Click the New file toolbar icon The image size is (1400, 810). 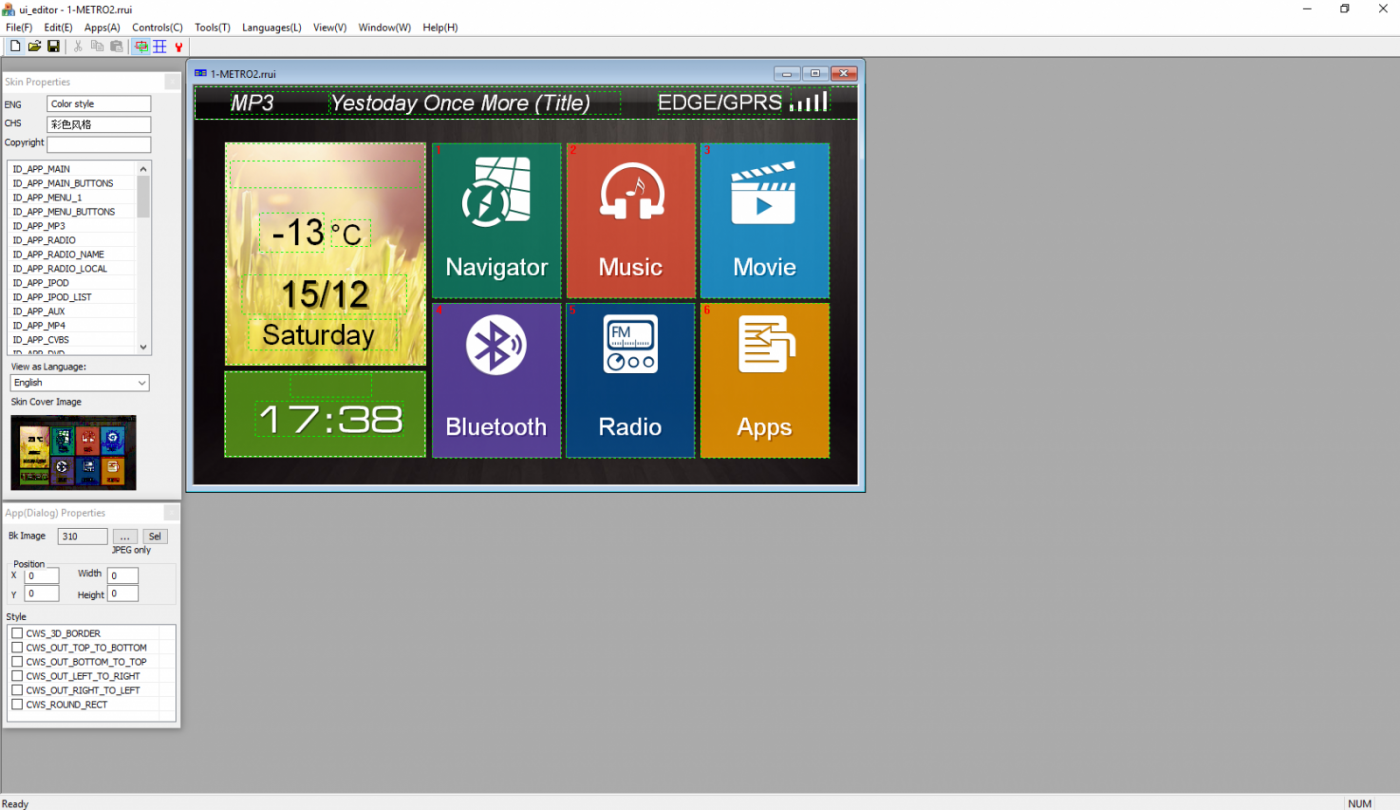tap(15, 47)
